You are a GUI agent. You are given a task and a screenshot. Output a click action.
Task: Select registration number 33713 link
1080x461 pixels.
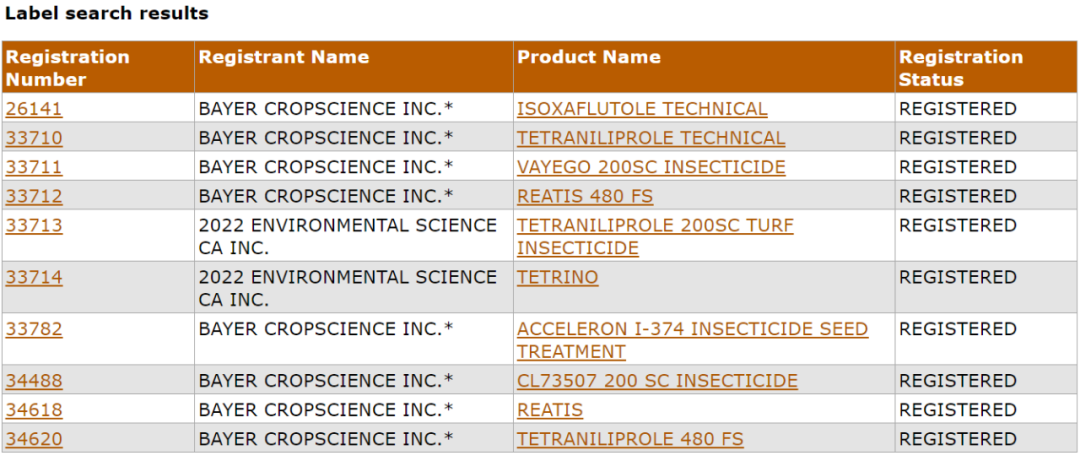coord(33,226)
